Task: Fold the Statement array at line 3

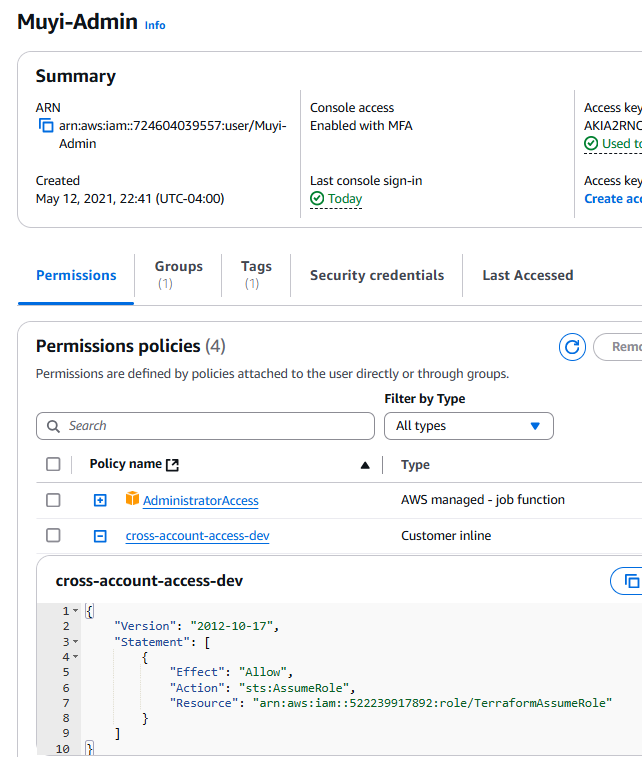Action: [x=75, y=642]
